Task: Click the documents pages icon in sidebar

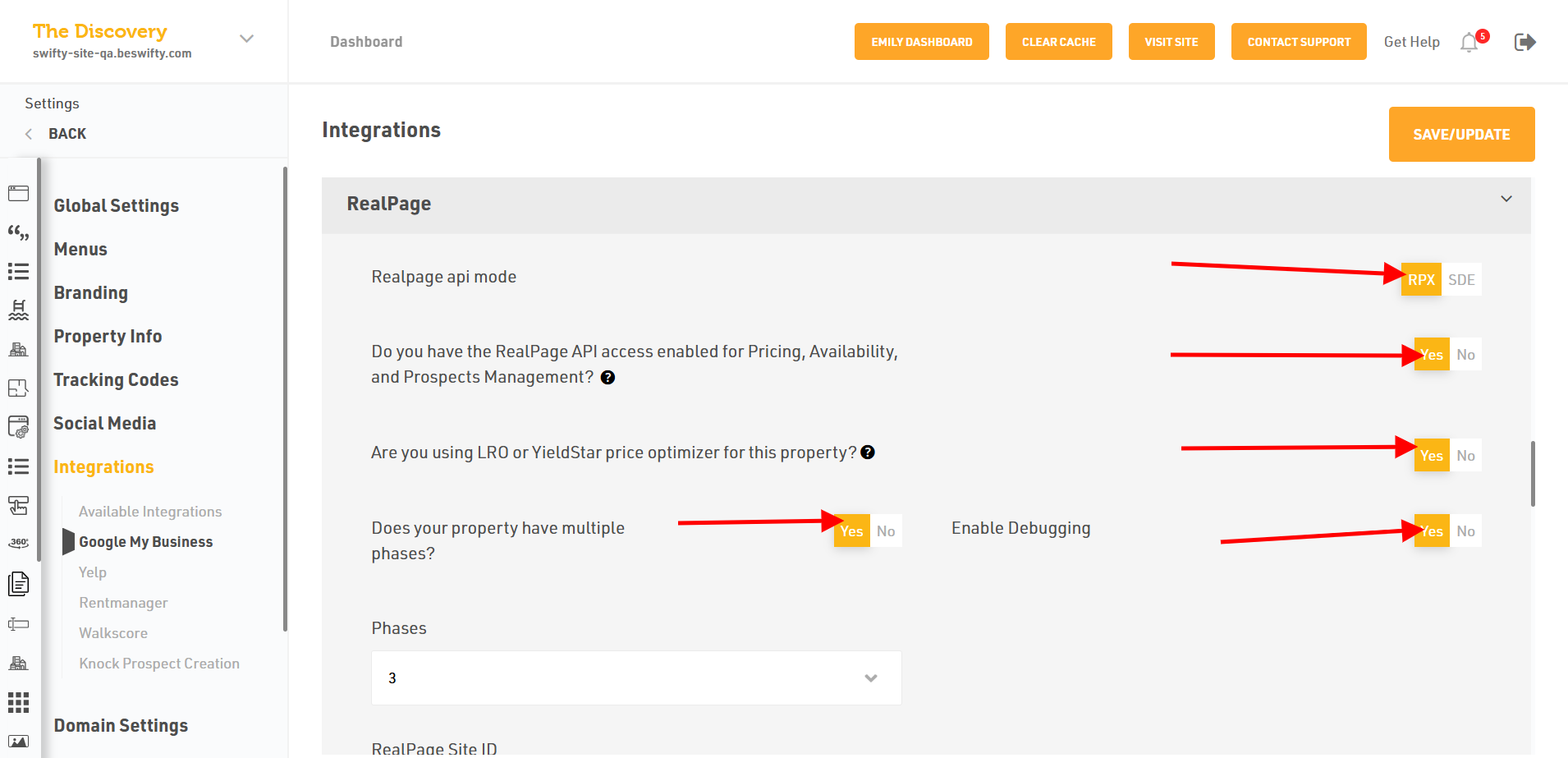Action: [18, 584]
